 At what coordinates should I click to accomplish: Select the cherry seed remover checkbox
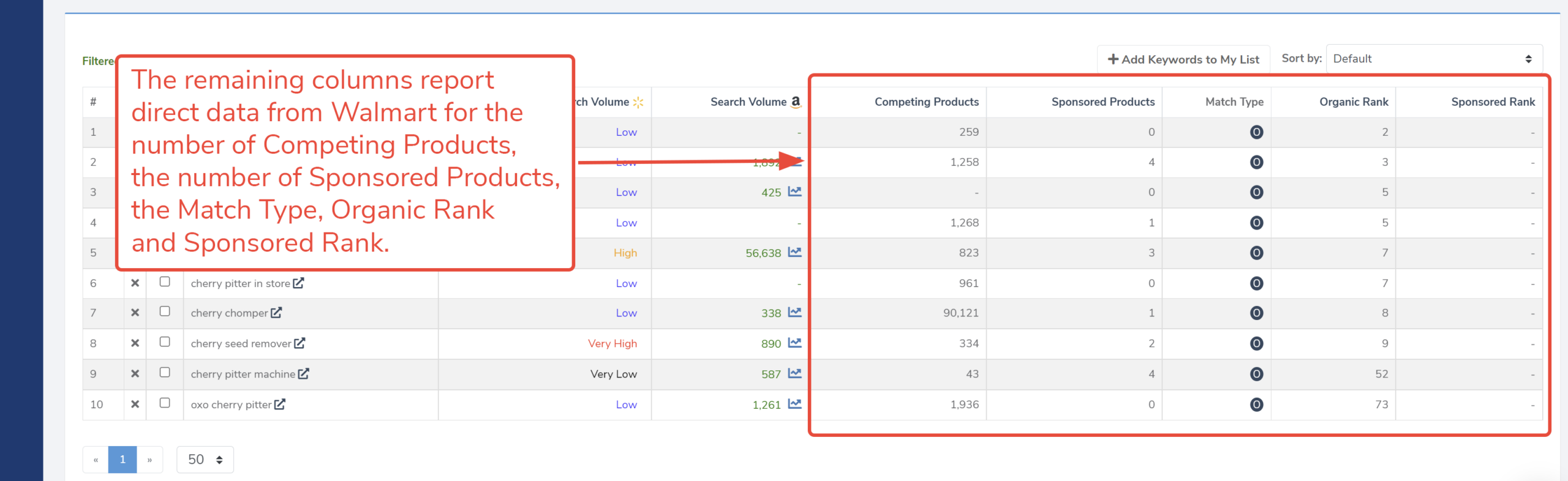click(x=165, y=341)
